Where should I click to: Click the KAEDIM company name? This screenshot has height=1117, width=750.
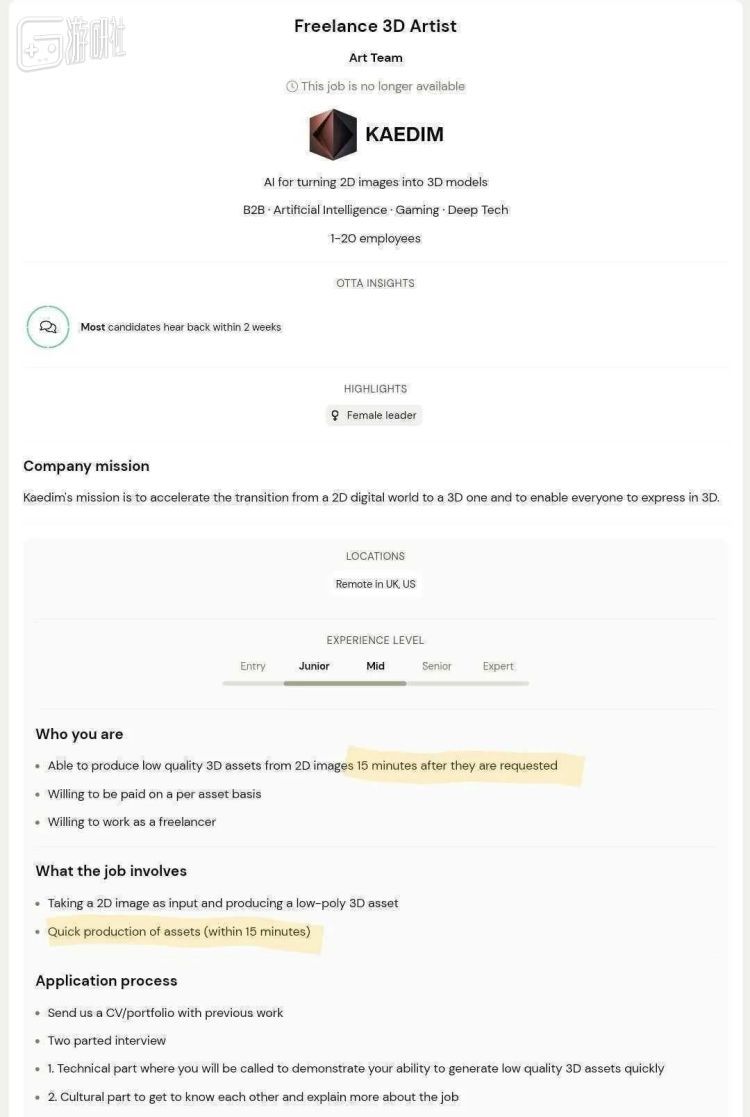pos(404,134)
